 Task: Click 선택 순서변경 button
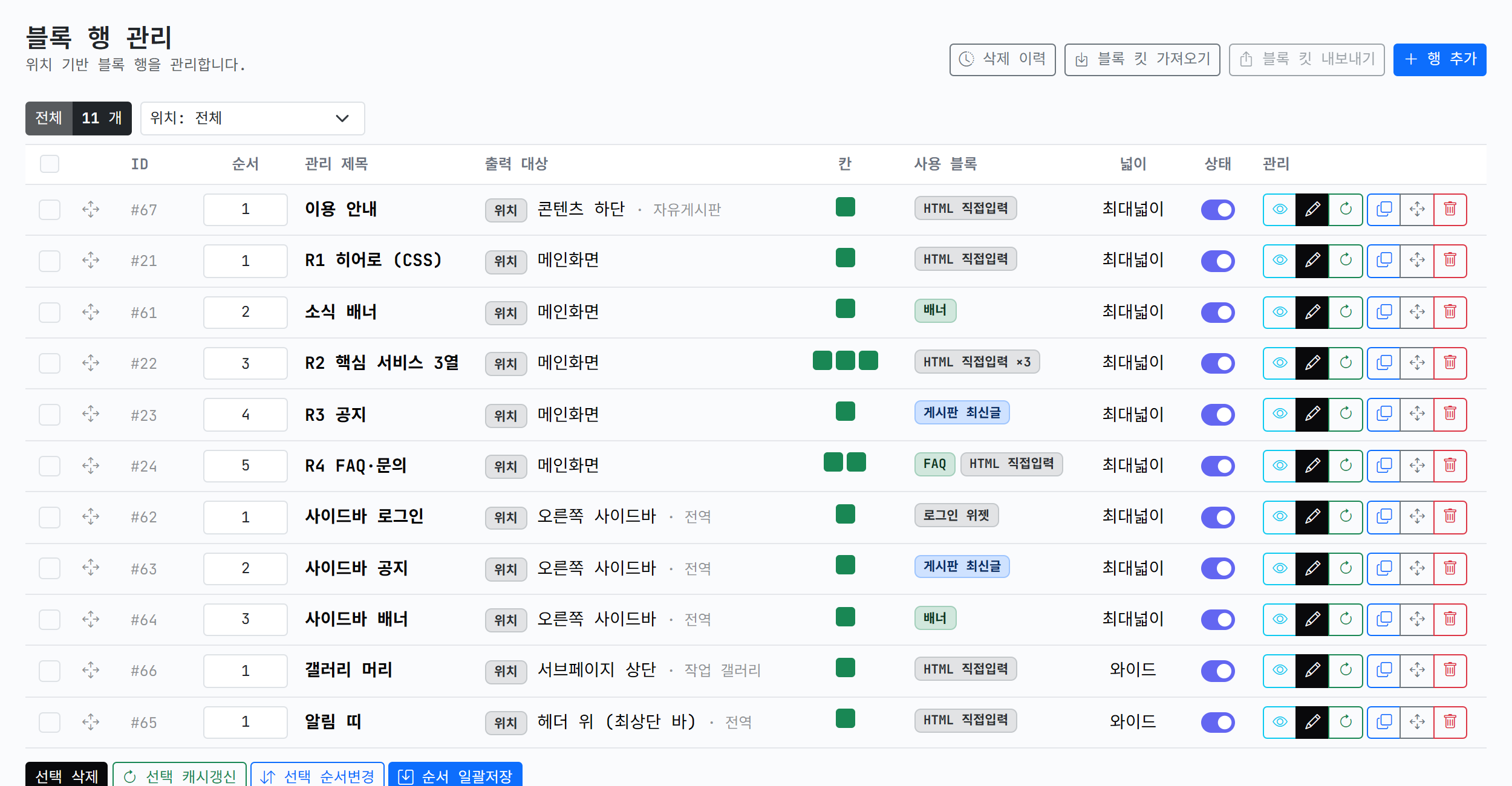(x=318, y=775)
